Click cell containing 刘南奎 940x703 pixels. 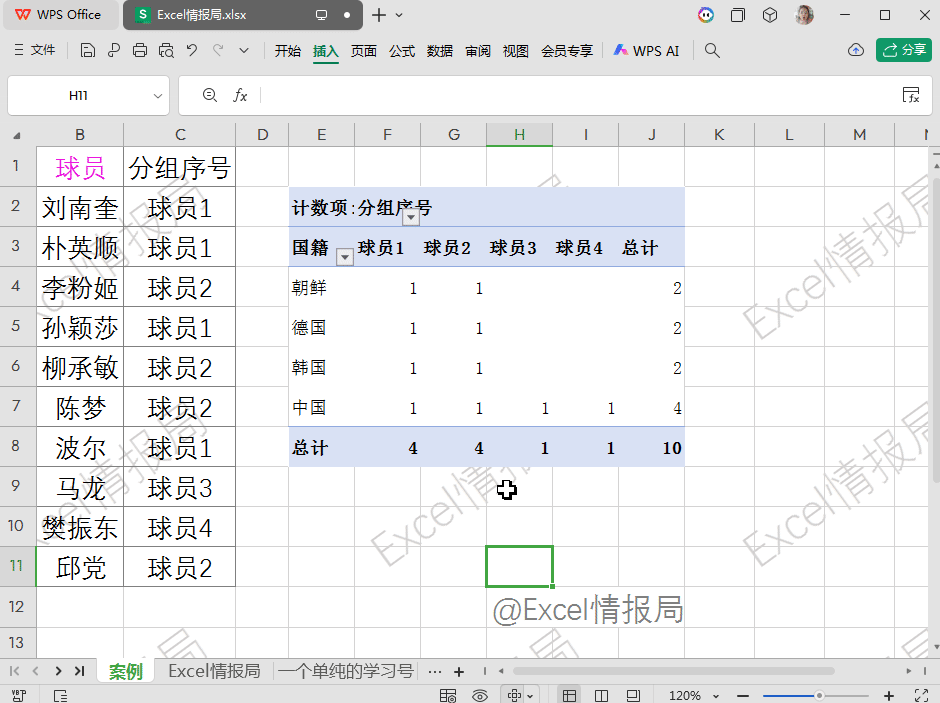[80, 207]
